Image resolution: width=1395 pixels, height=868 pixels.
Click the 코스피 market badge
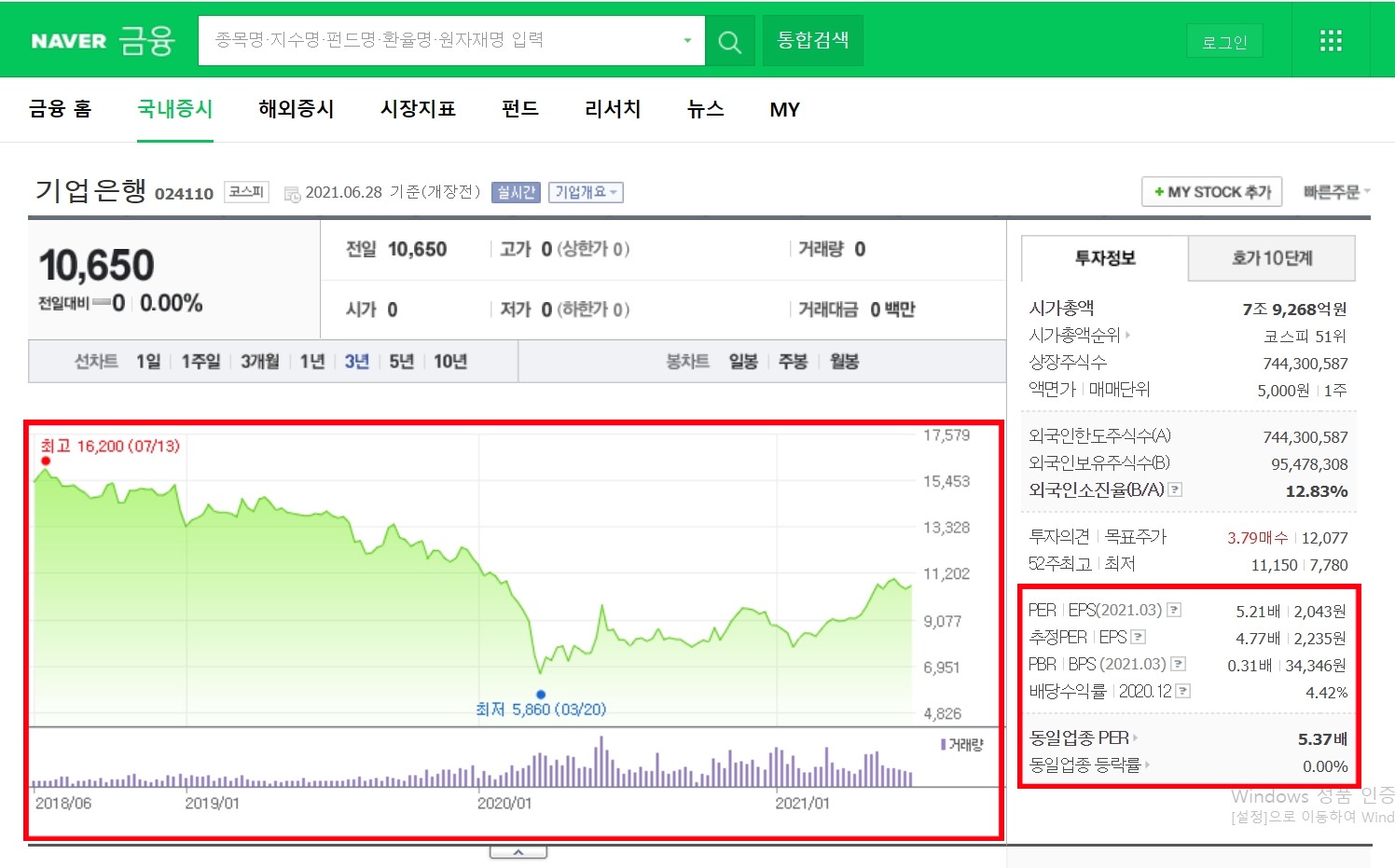(246, 192)
